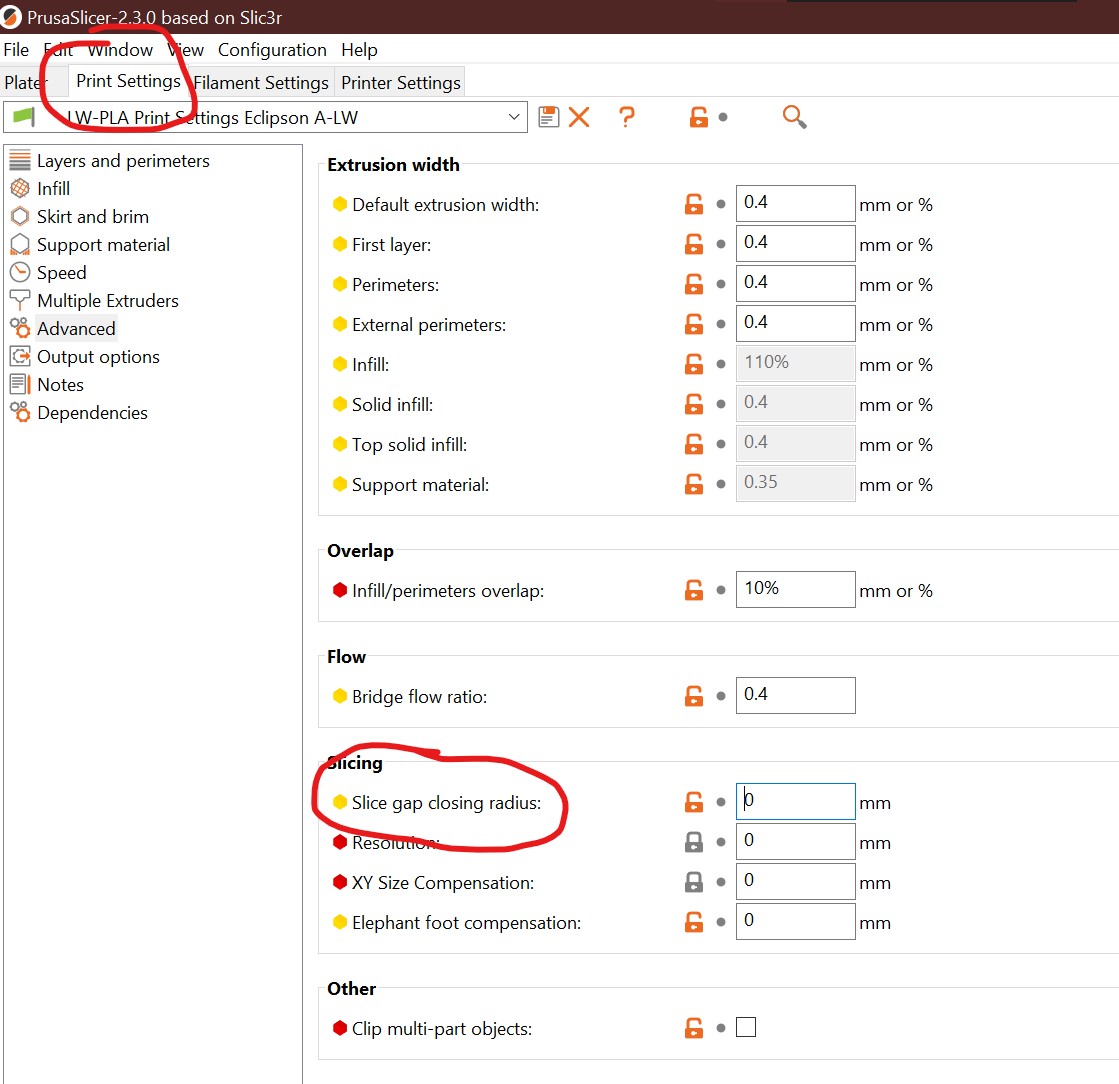
Task: Click First layer width input field
Action: click(x=795, y=243)
